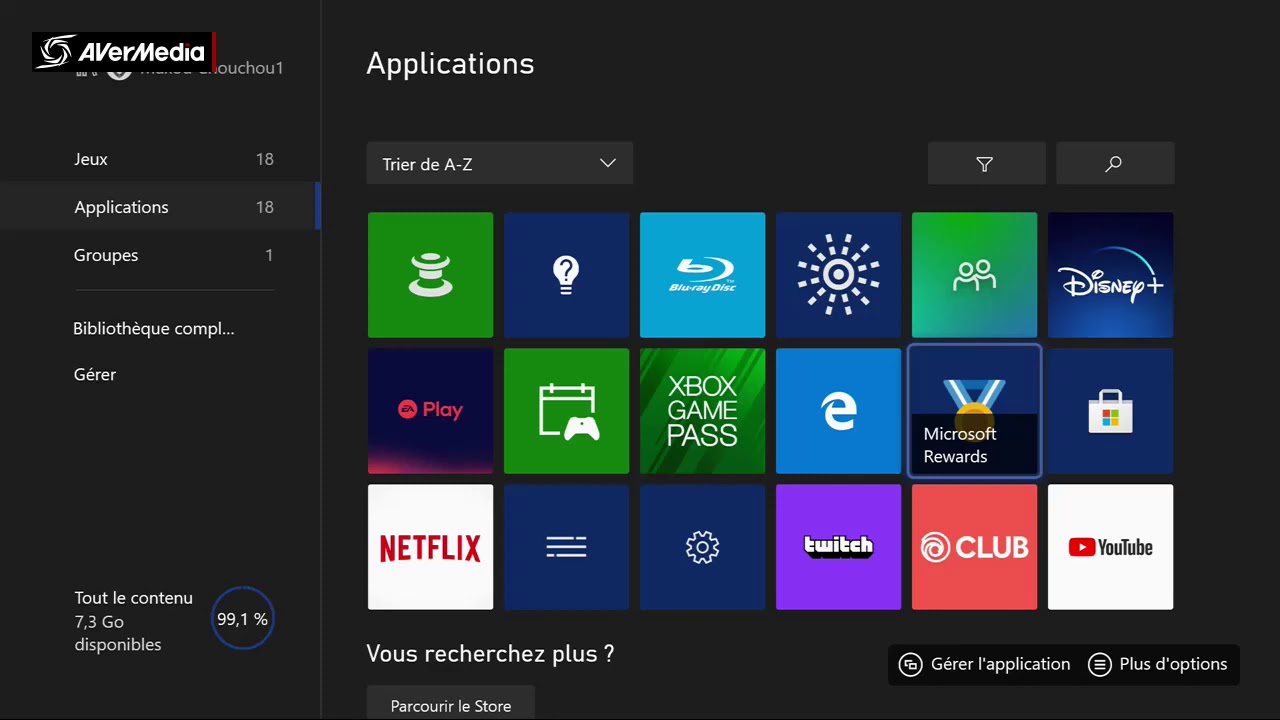Select the Jeux tab in sidebar
1280x720 pixels.
[x=160, y=159]
